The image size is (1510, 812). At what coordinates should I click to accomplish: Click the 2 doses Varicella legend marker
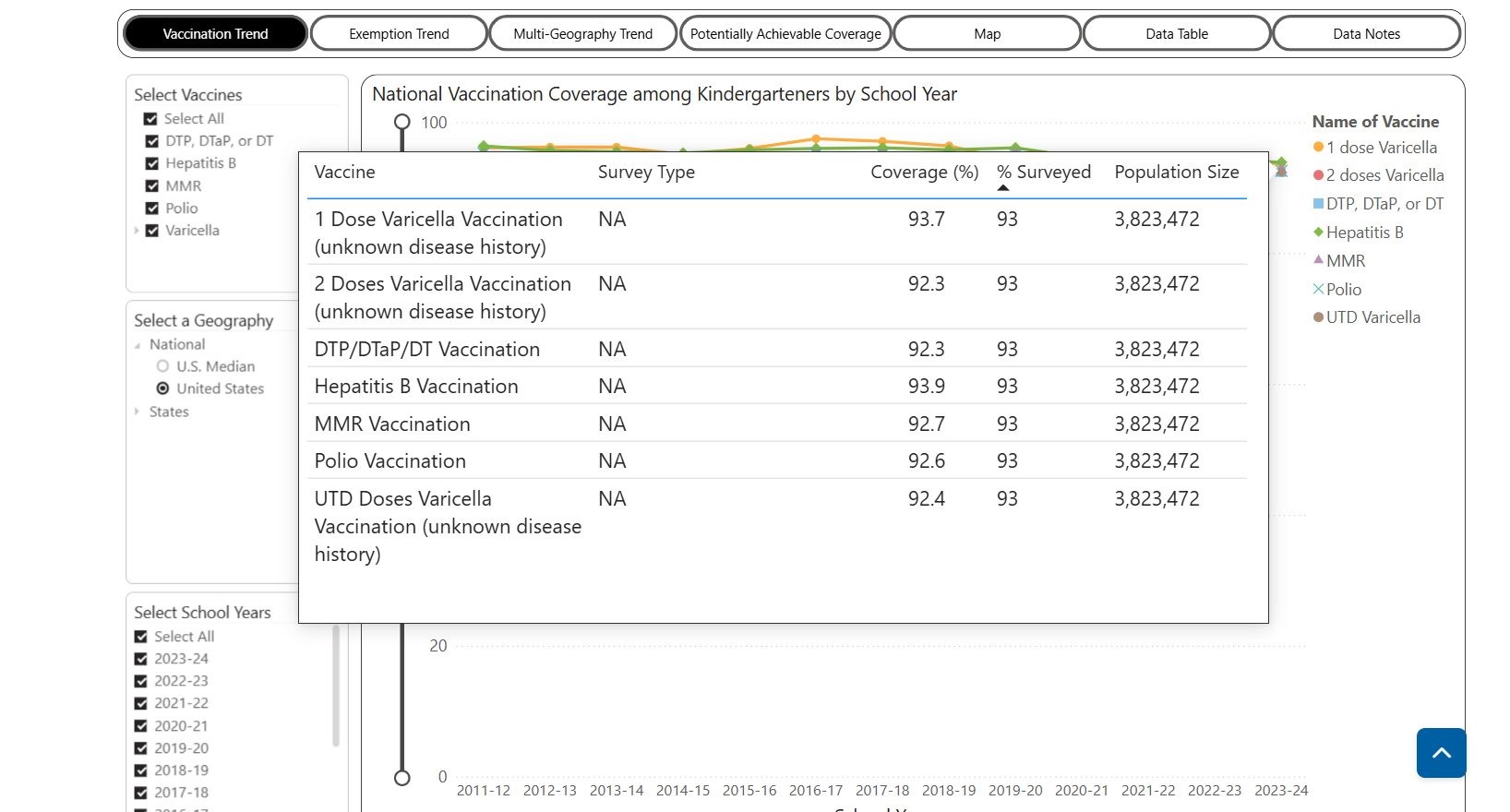[1318, 175]
